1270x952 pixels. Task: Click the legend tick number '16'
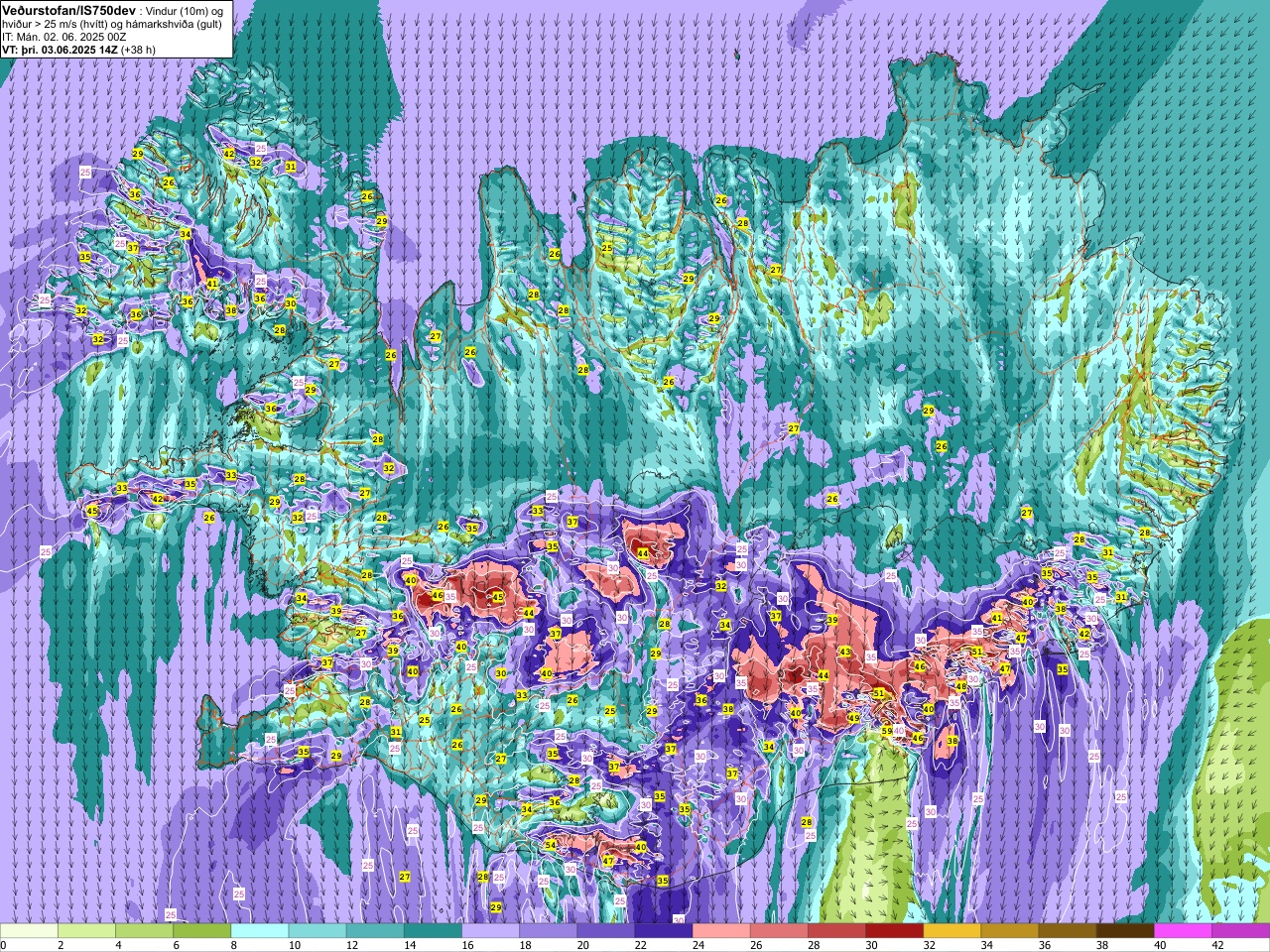coord(466,945)
